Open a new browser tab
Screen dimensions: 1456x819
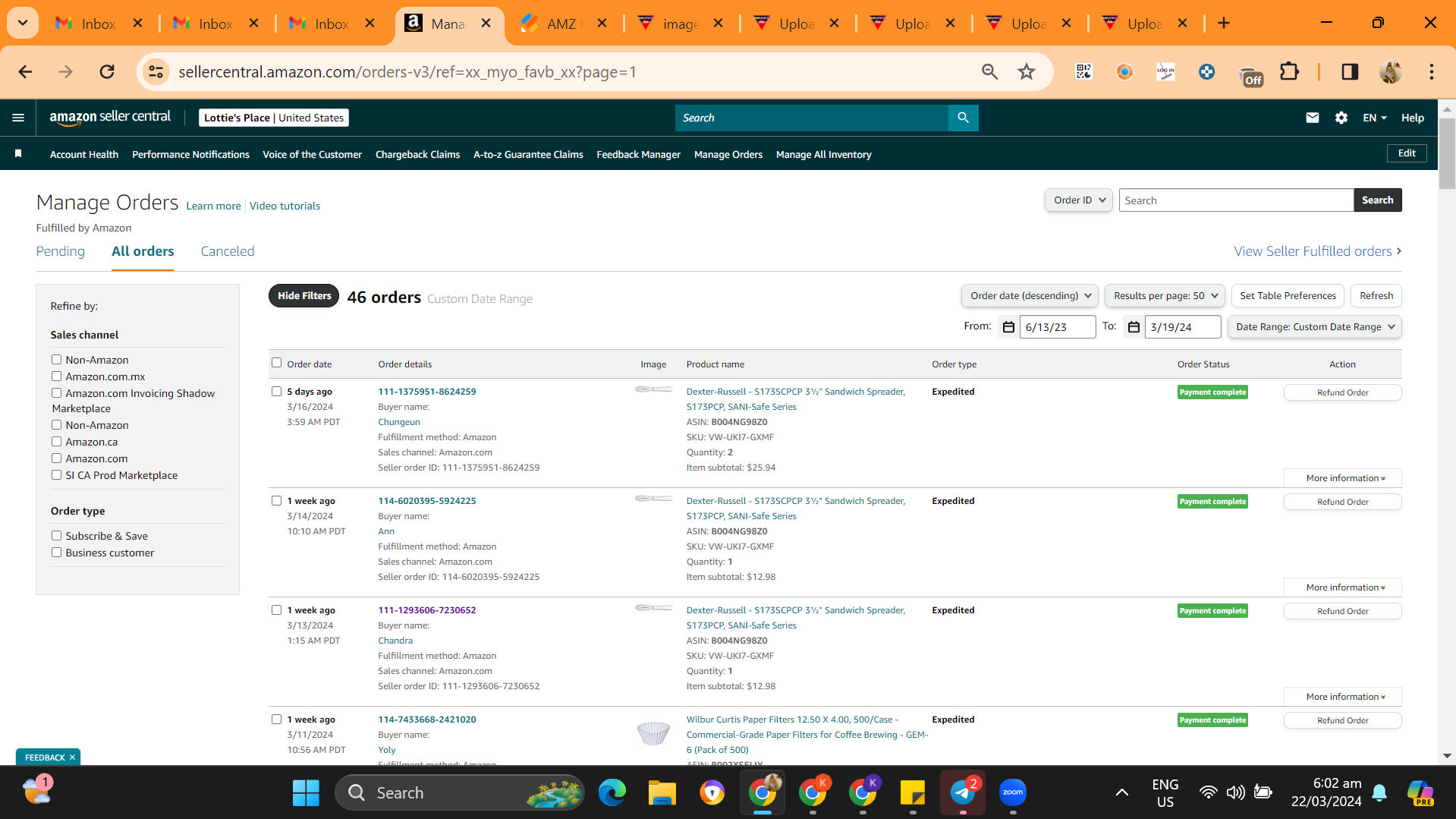point(1223,23)
